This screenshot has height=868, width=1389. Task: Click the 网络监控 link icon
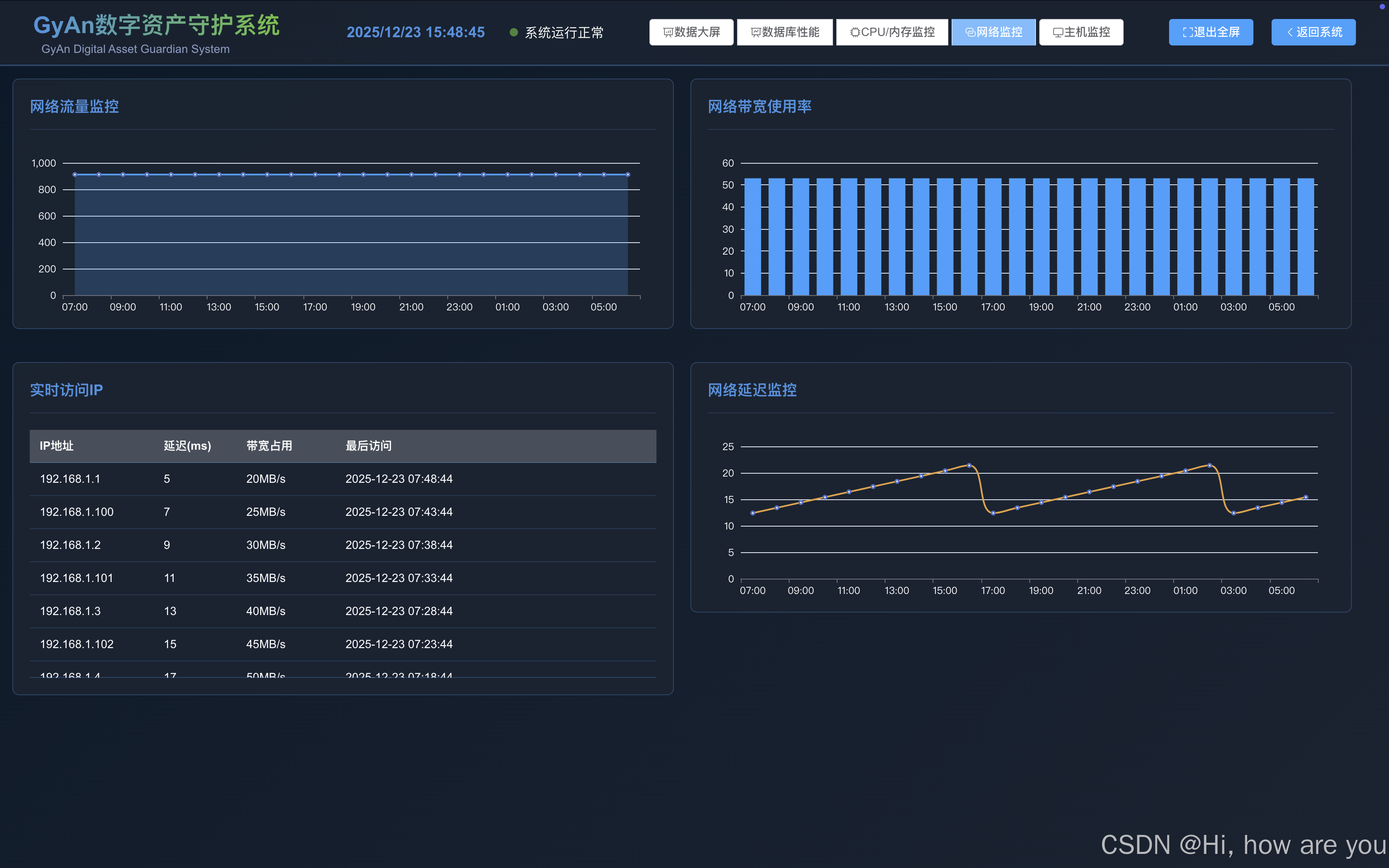click(x=970, y=33)
